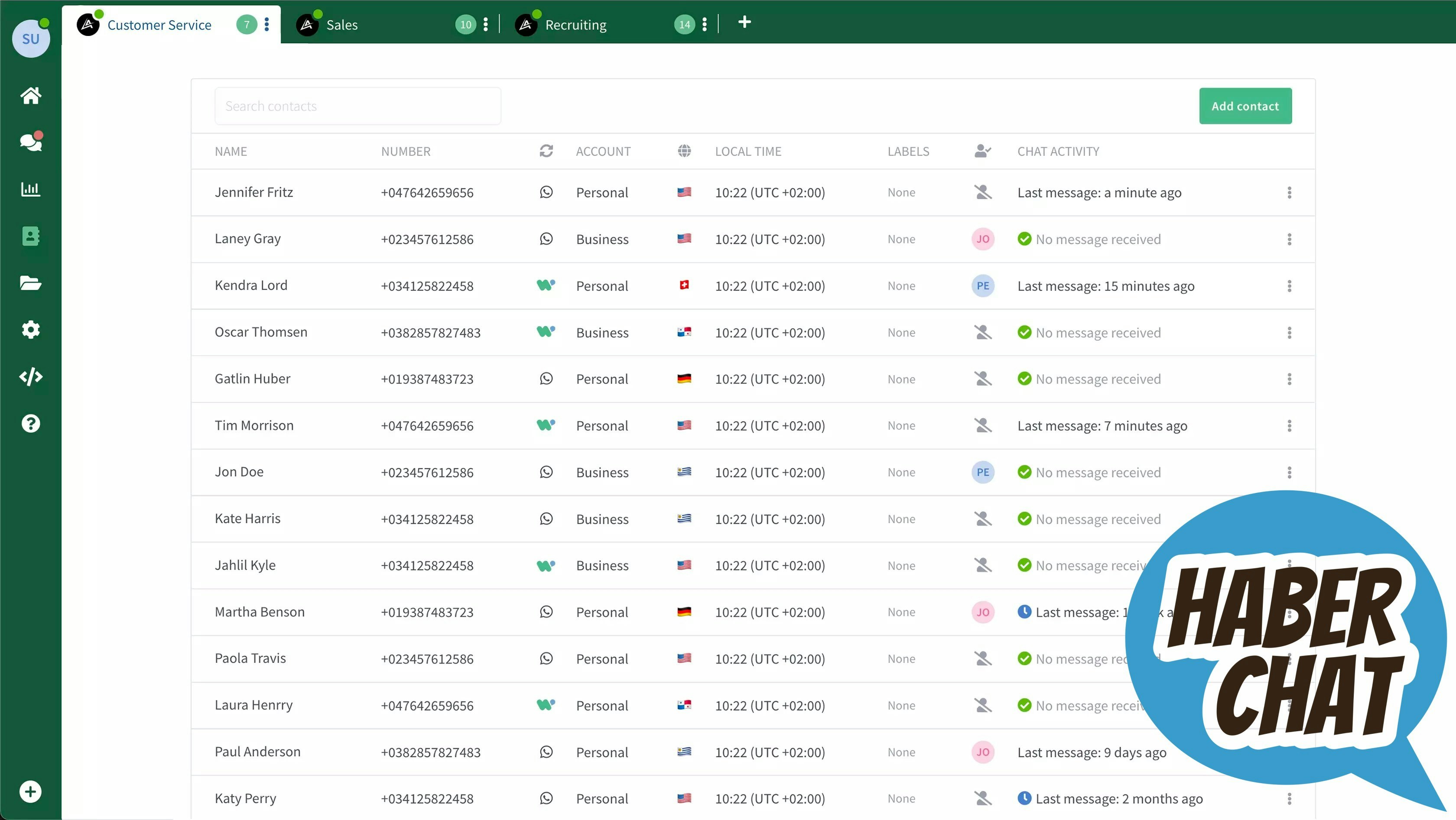
Task: Switch to the Sales tab
Action: click(342, 25)
